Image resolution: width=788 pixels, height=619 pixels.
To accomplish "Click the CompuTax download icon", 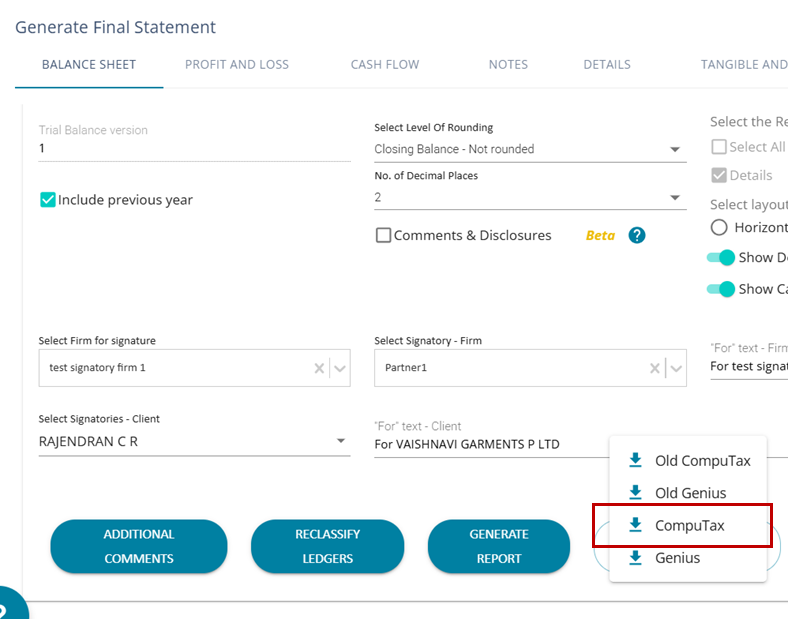I will pos(634,525).
